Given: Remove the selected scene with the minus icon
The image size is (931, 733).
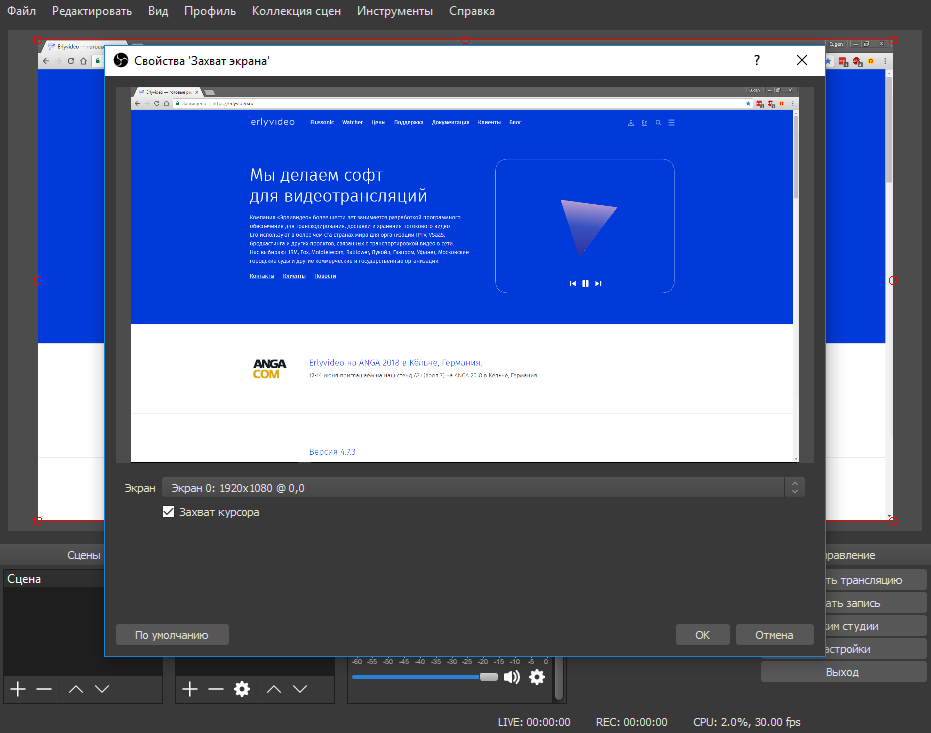Looking at the screenshot, I should click(x=44, y=689).
